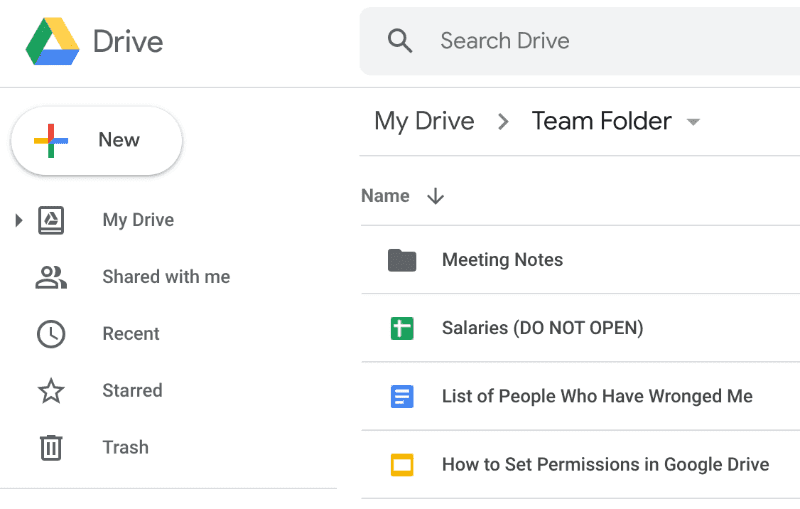800x509 pixels.
Task: Click the Meeting Notes folder icon
Action: (x=402, y=260)
